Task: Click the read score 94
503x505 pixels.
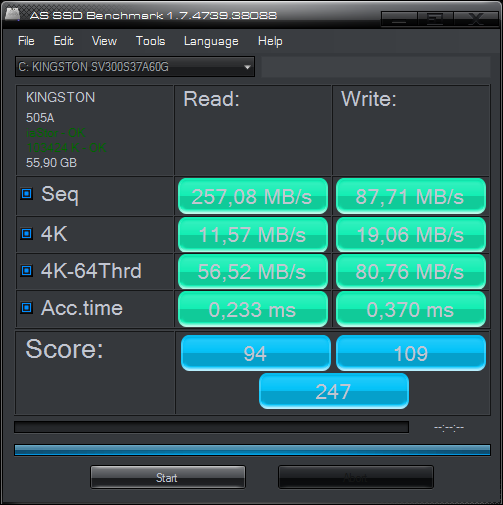Action: (256, 353)
